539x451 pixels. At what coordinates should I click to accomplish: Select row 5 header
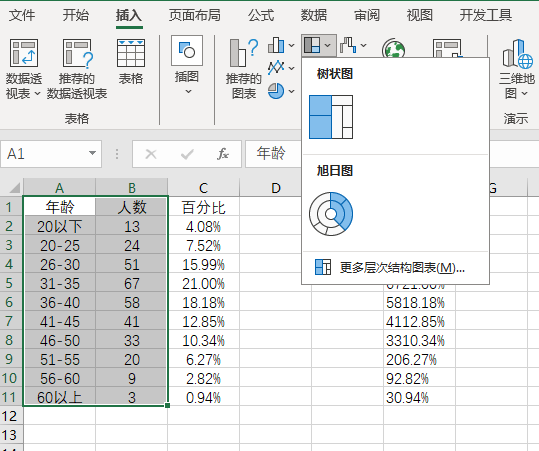coord(11,283)
